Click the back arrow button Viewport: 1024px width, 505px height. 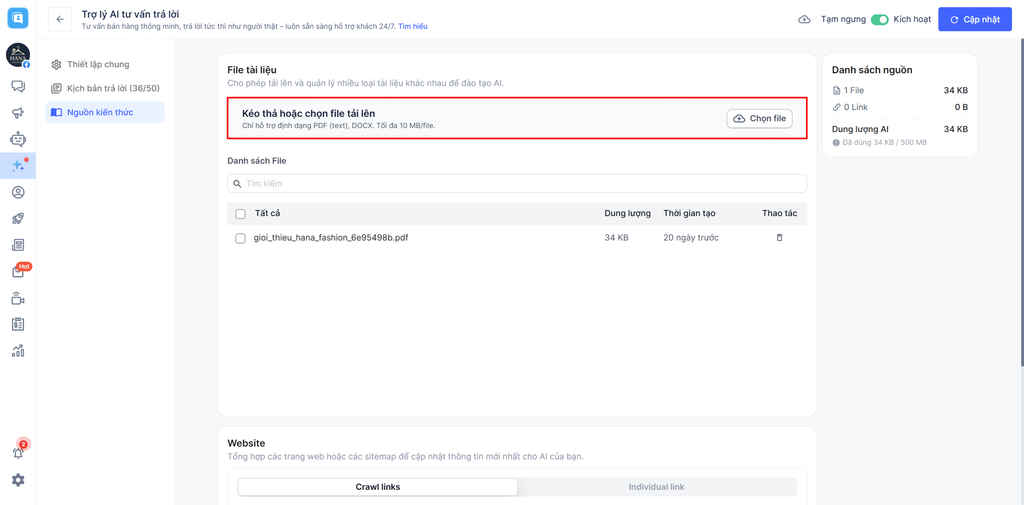(60, 19)
